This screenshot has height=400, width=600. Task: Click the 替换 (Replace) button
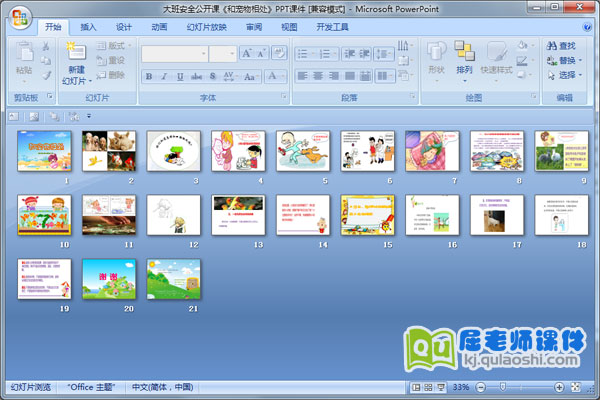tap(566, 60)
